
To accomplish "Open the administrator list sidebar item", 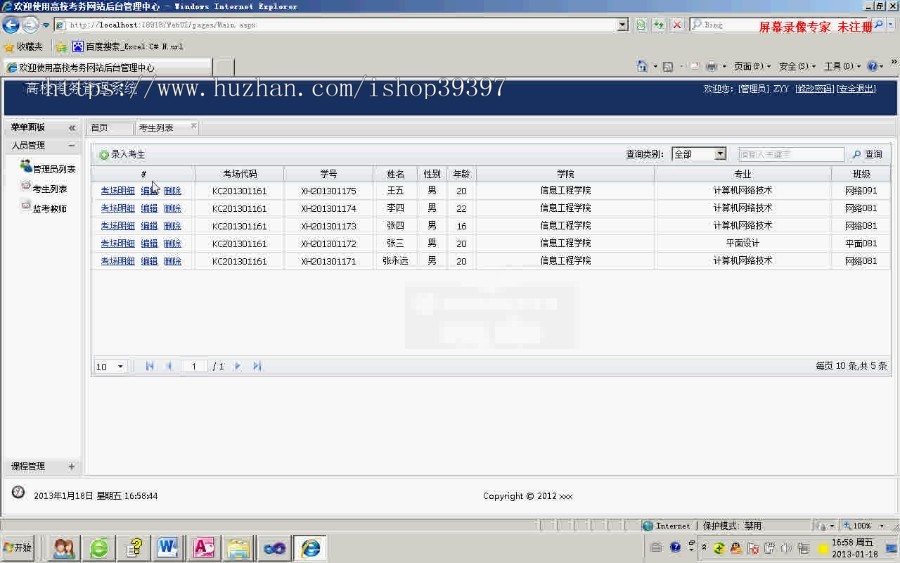I will 48,168.
